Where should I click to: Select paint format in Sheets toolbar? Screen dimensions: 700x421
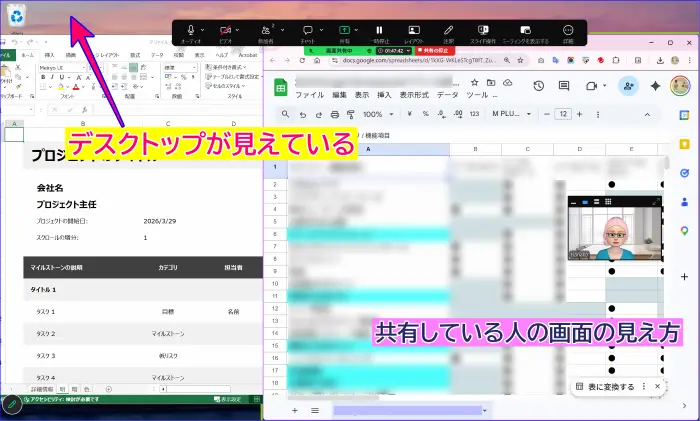[351, 114]
